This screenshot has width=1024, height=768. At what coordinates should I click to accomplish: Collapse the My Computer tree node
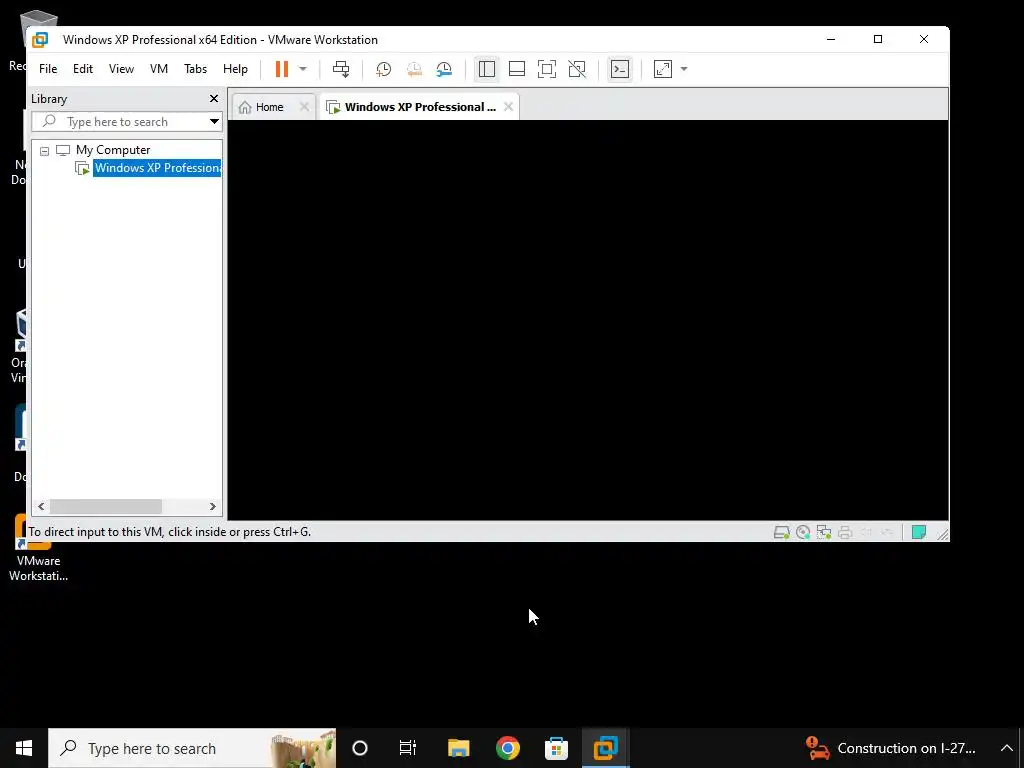click(44, 151)
